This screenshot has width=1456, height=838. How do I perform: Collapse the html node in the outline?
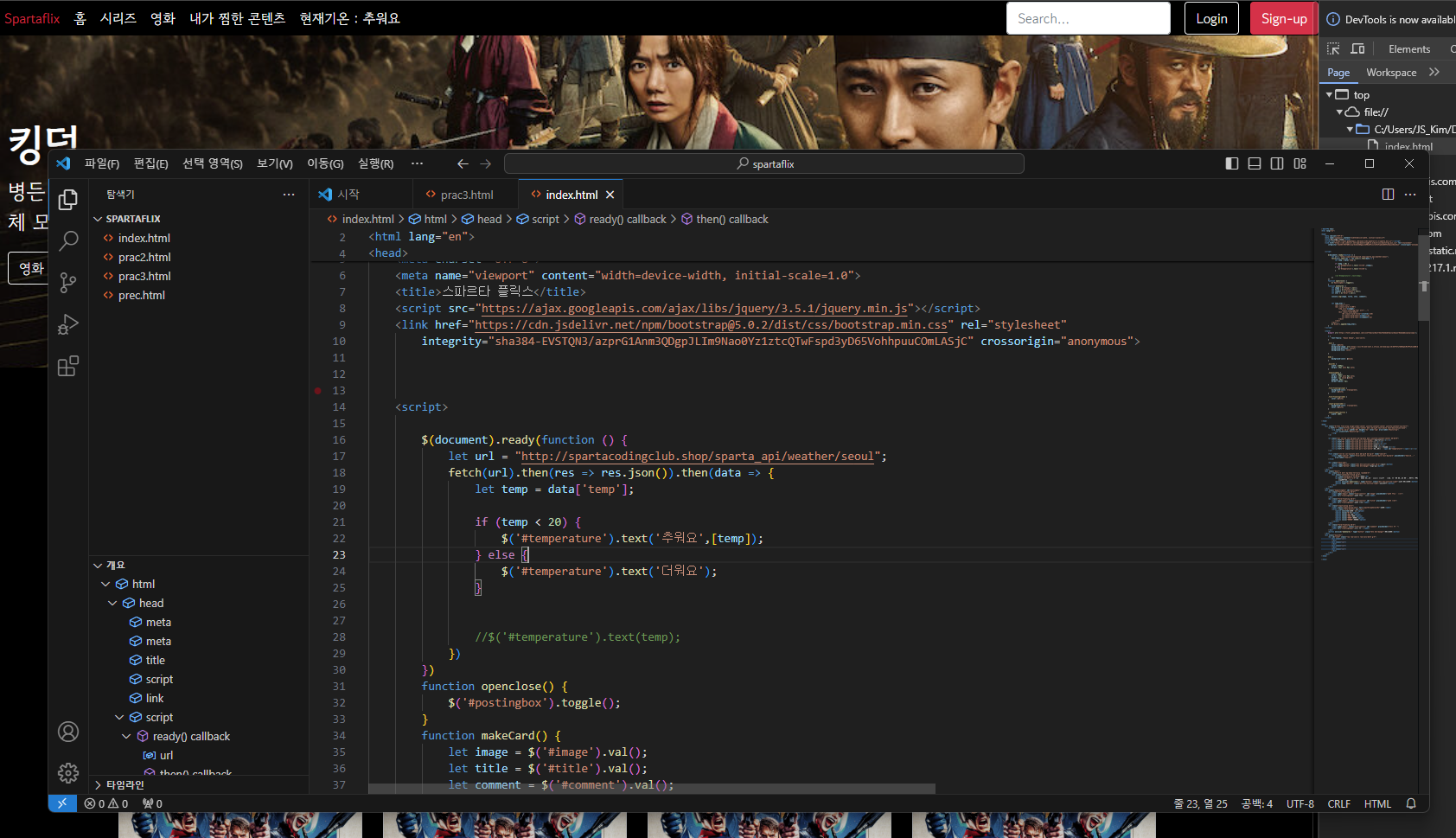106,584
